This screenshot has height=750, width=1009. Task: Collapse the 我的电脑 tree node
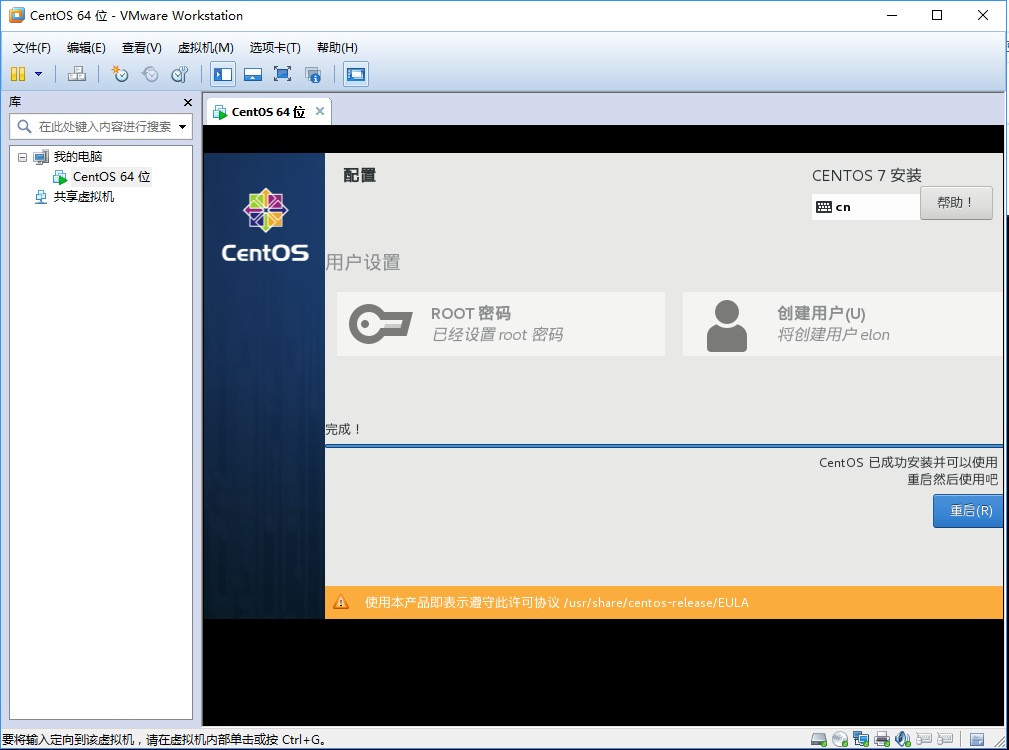[23, 157]
